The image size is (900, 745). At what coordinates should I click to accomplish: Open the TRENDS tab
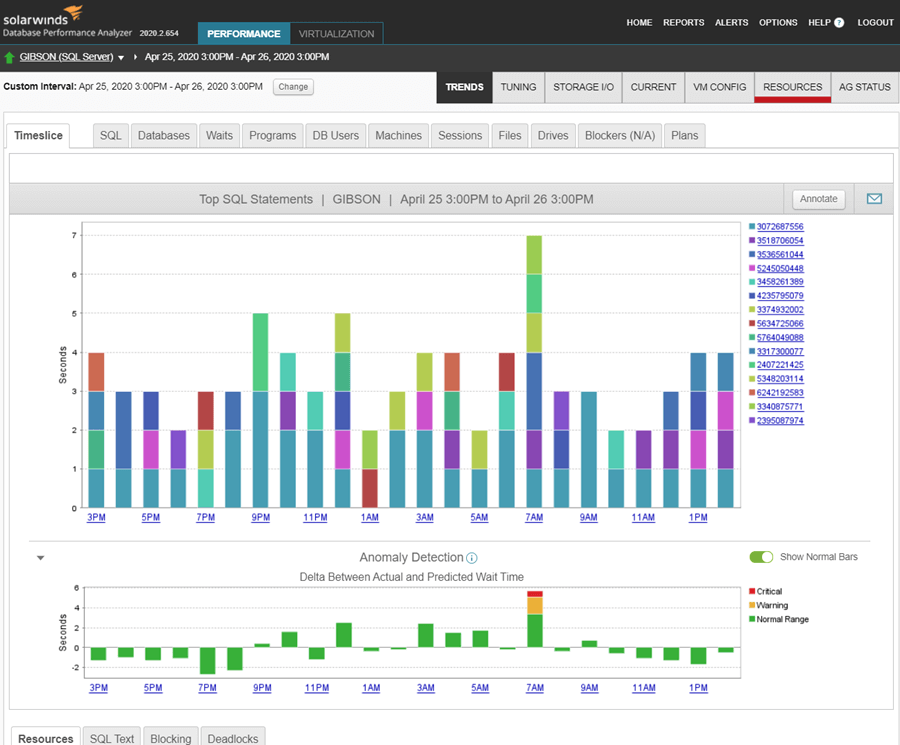(x=464, y=87)
